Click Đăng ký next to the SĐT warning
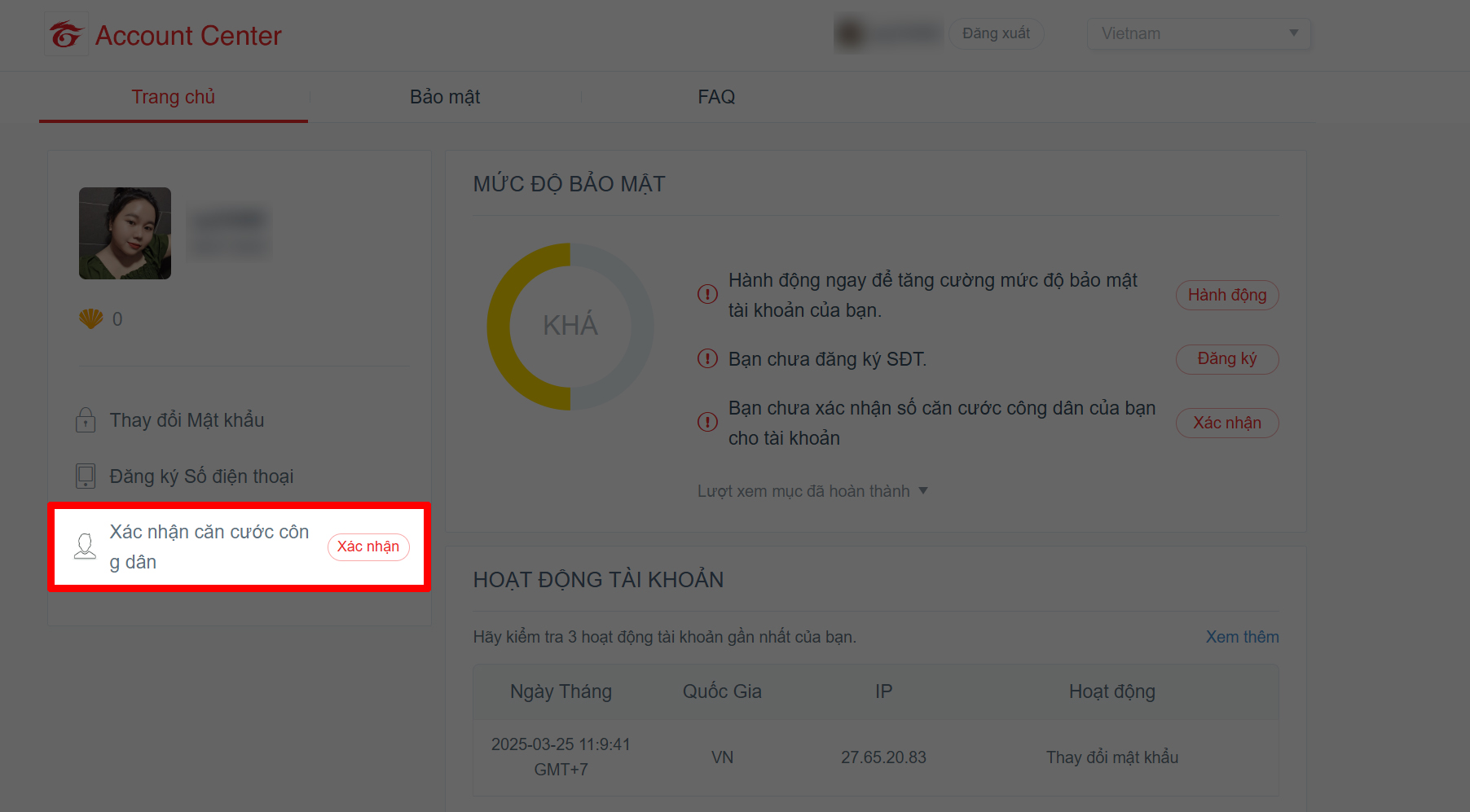This screenshot has width=1470, height=812. tap(1227, 359)
